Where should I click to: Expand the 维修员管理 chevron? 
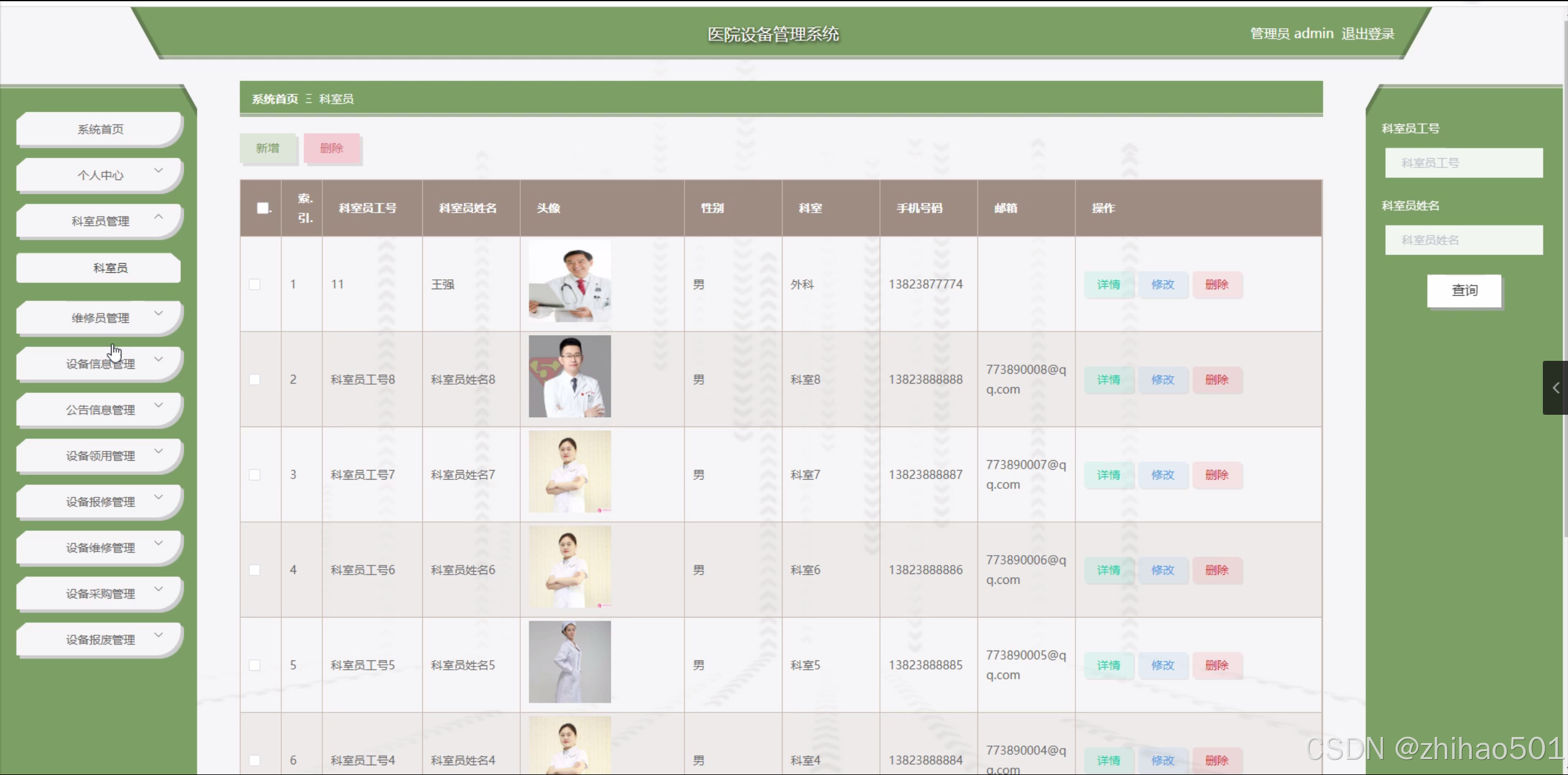click(159, 314)
